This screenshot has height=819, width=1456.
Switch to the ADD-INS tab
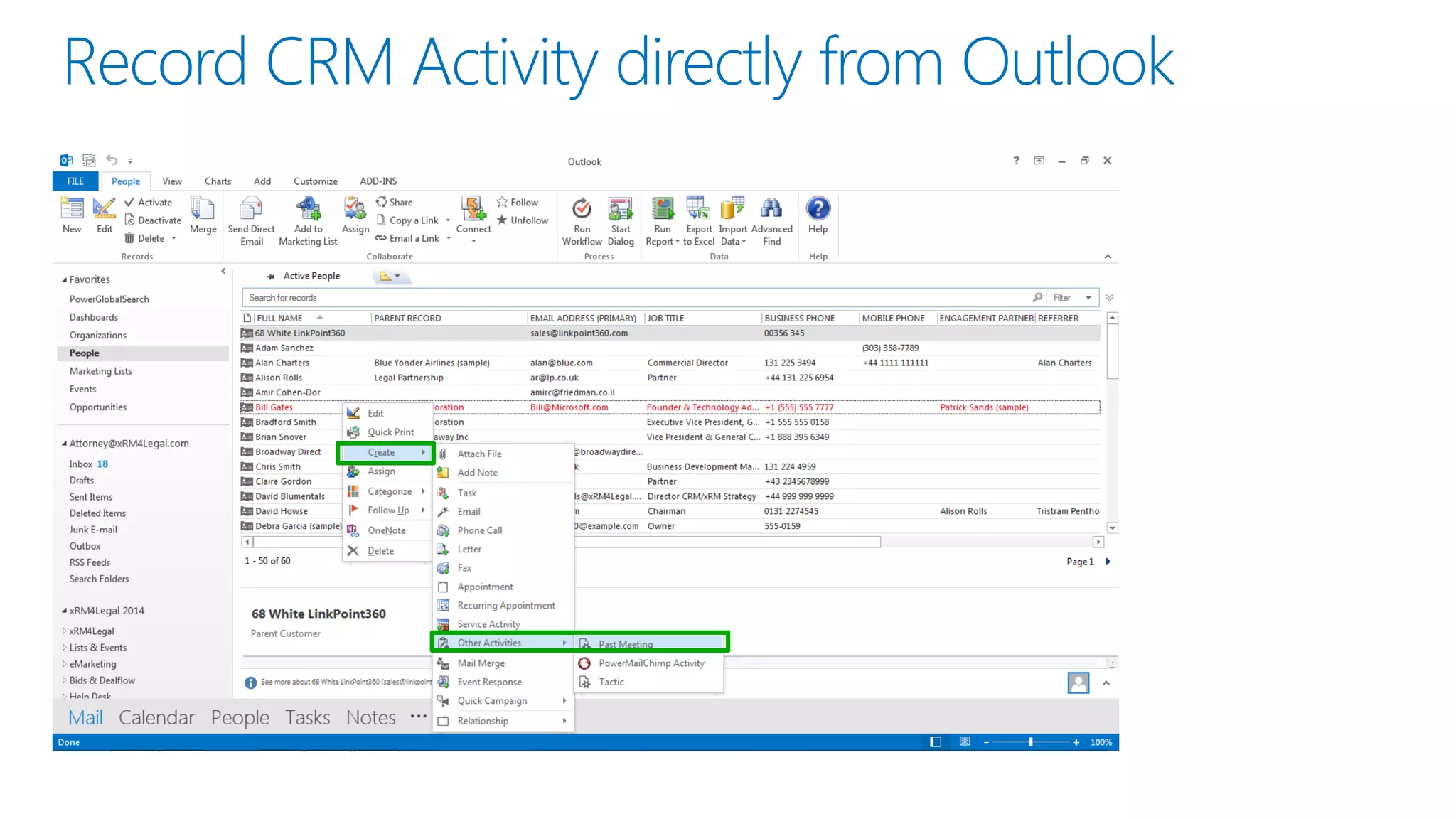click(x=378, y=181)
